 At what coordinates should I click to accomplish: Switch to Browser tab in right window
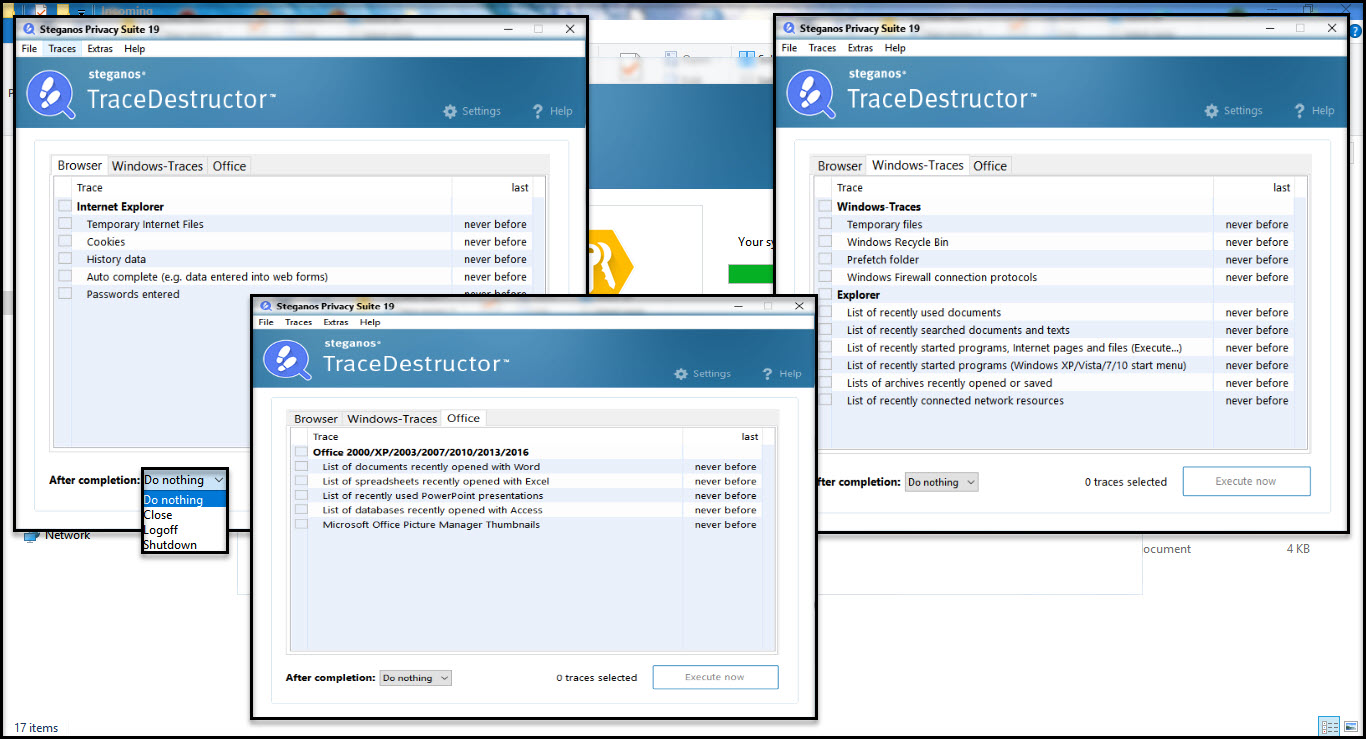840,166
